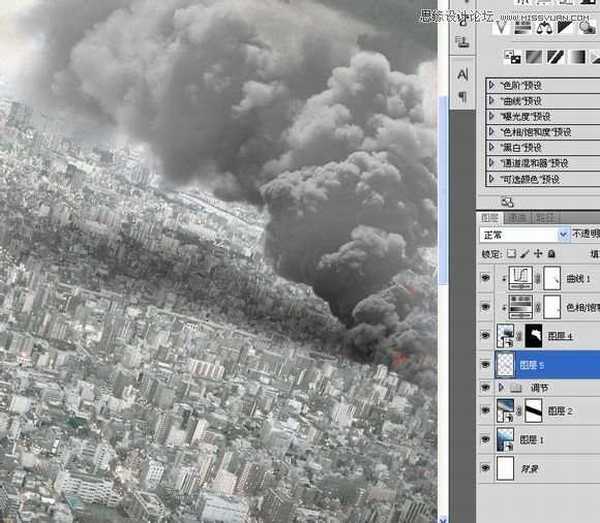600x523 pixels.
Task: Toggle visibility of 图层 2
Action: click(x=486, y=411)
